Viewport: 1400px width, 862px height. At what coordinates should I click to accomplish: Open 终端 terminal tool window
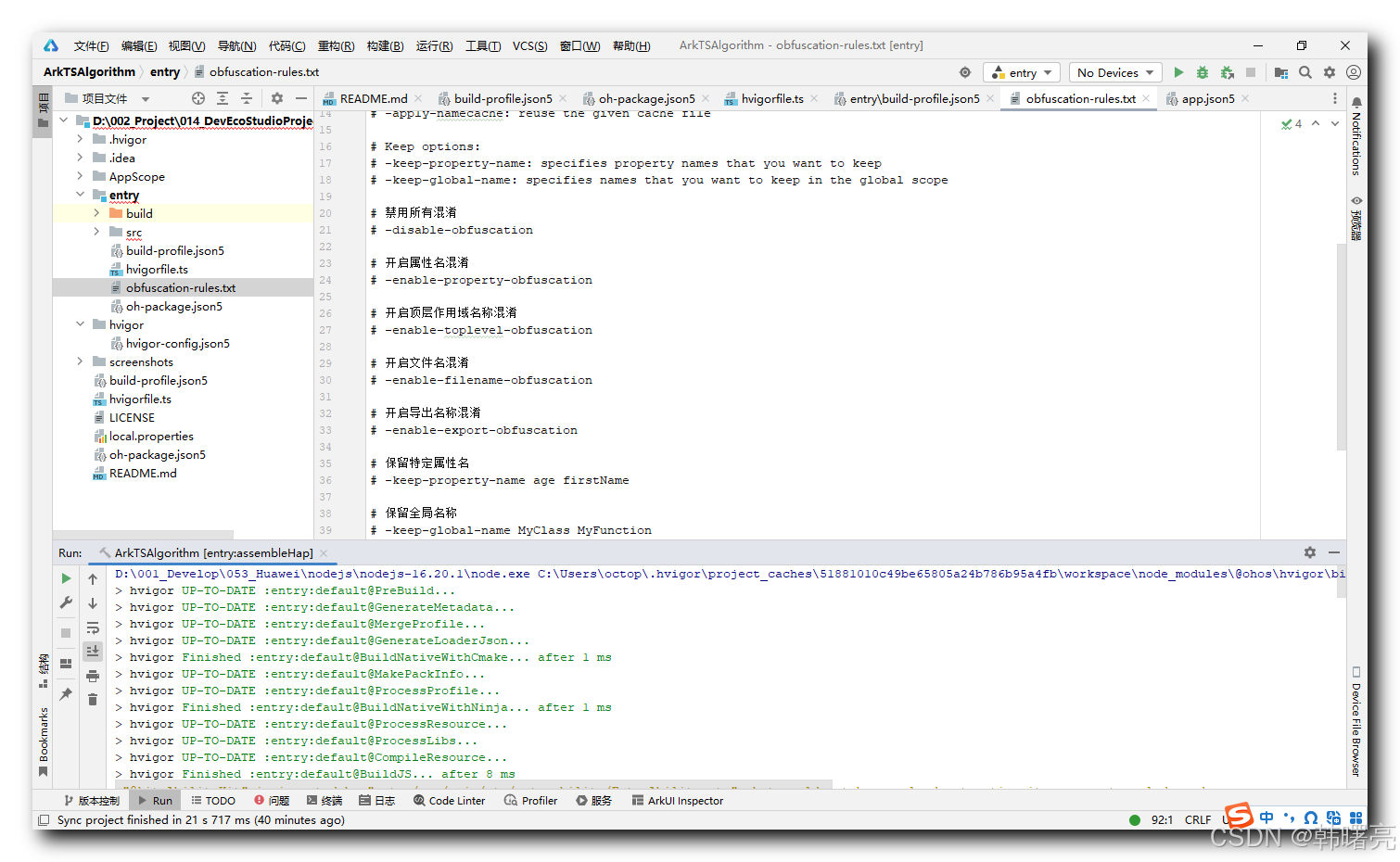(325, 801)
